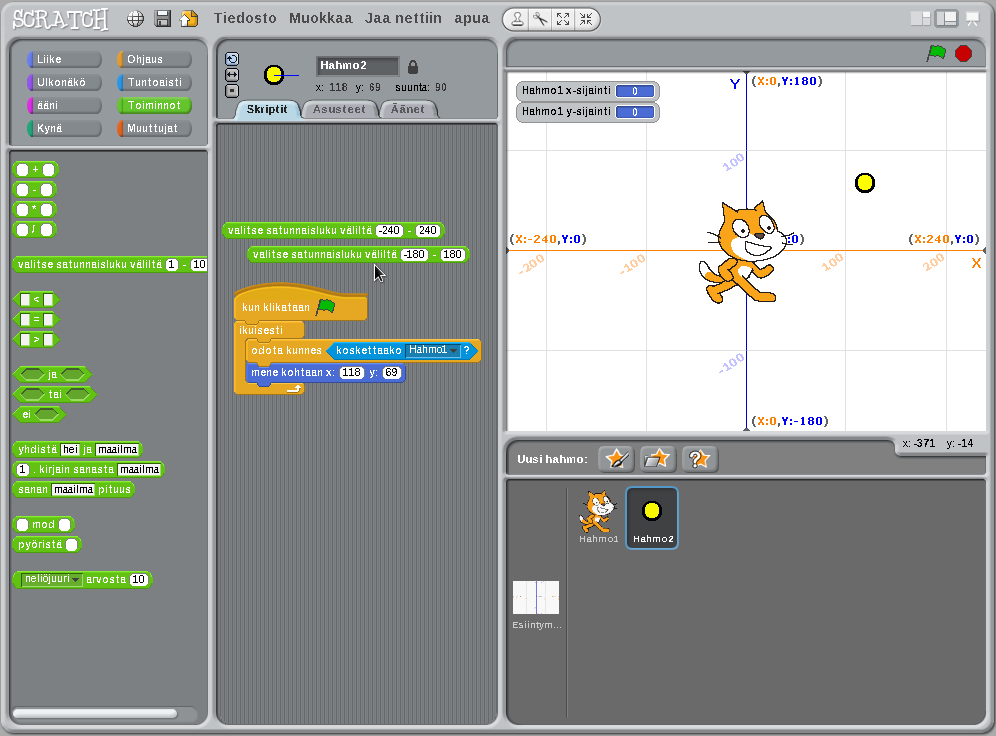
Task: Select the scissors delete tool
Action: point(541,20)
